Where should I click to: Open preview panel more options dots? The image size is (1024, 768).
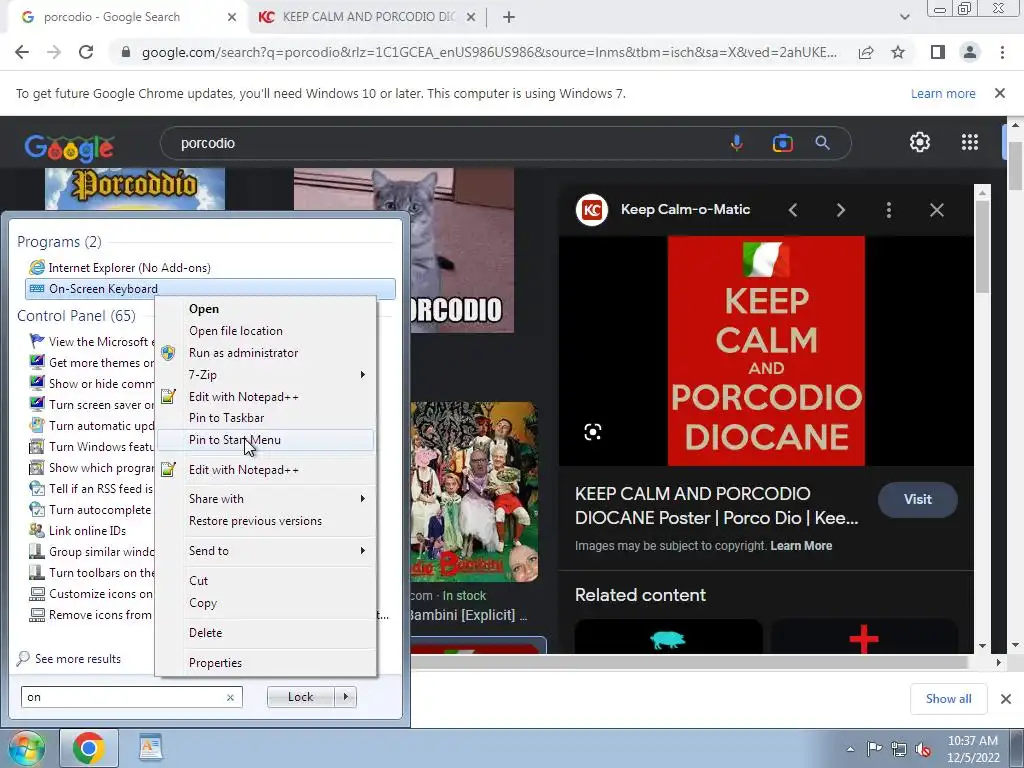click(x=889, y=210)
